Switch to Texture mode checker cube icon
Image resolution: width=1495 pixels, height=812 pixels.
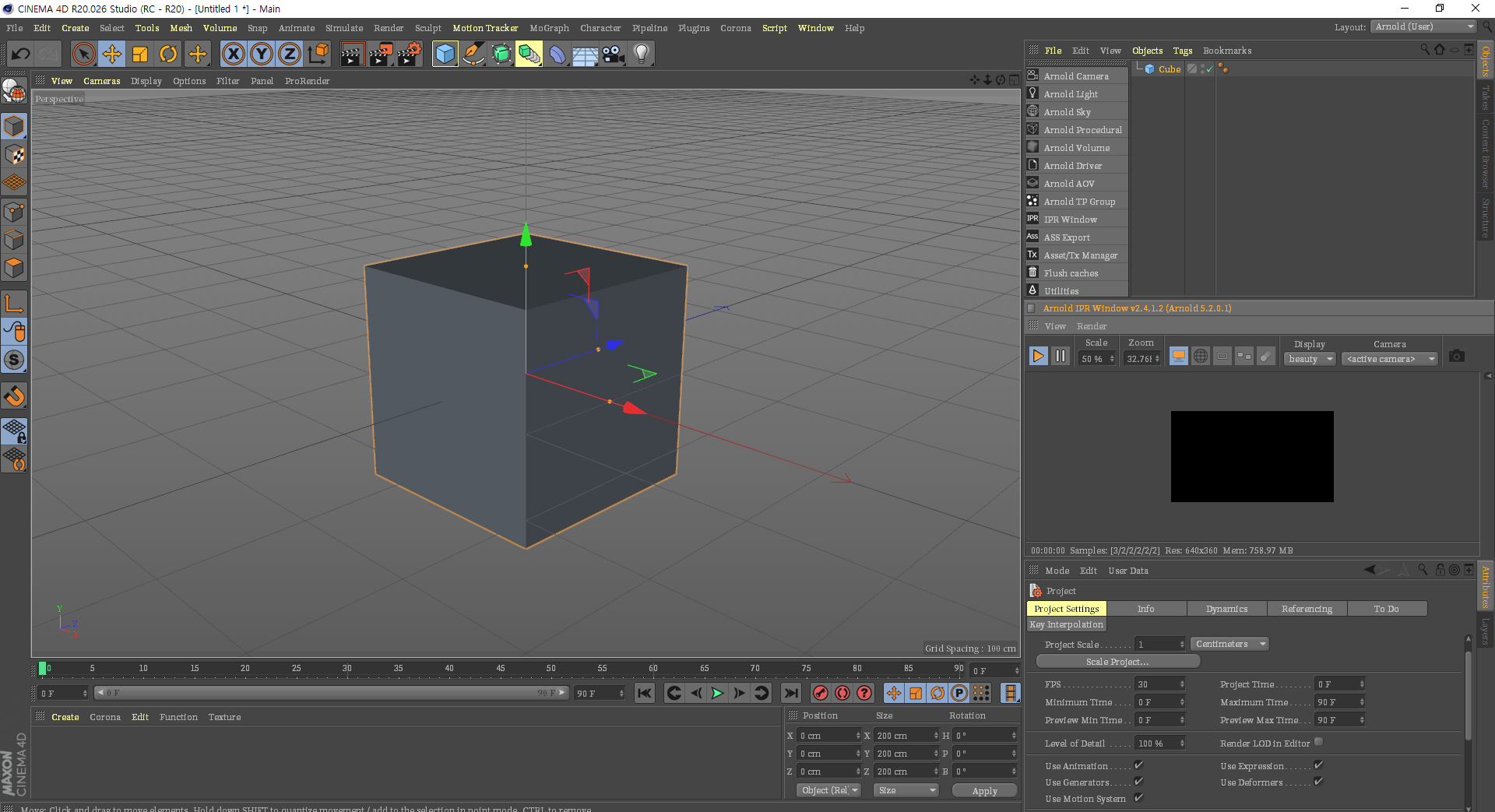point(14,154)
